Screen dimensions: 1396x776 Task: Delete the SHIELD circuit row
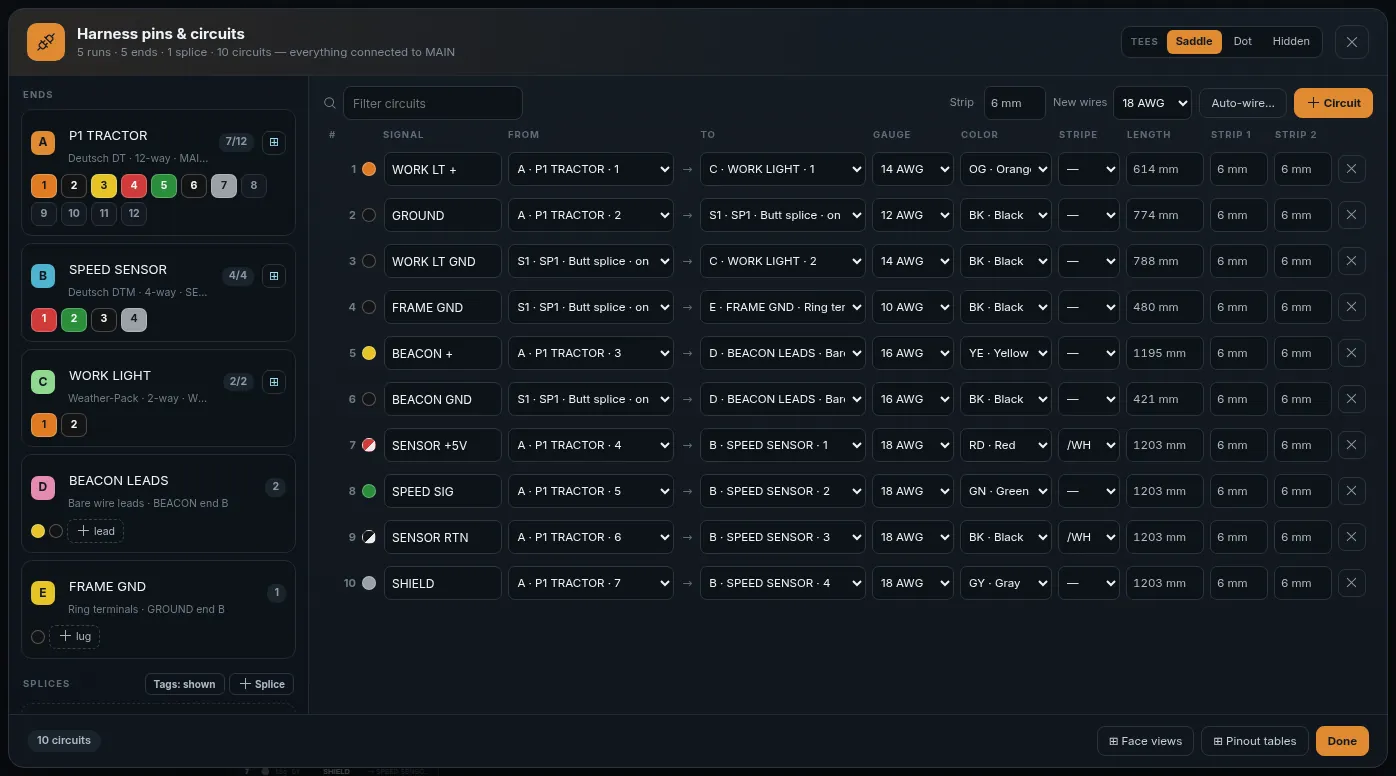[1351, 583]
